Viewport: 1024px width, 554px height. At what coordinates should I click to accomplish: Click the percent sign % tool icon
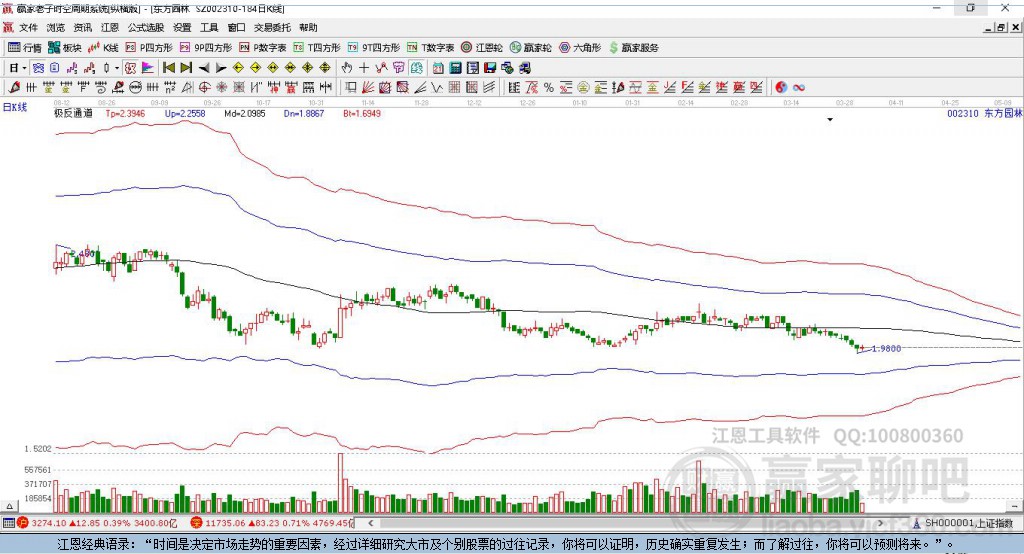click(549, 88)
